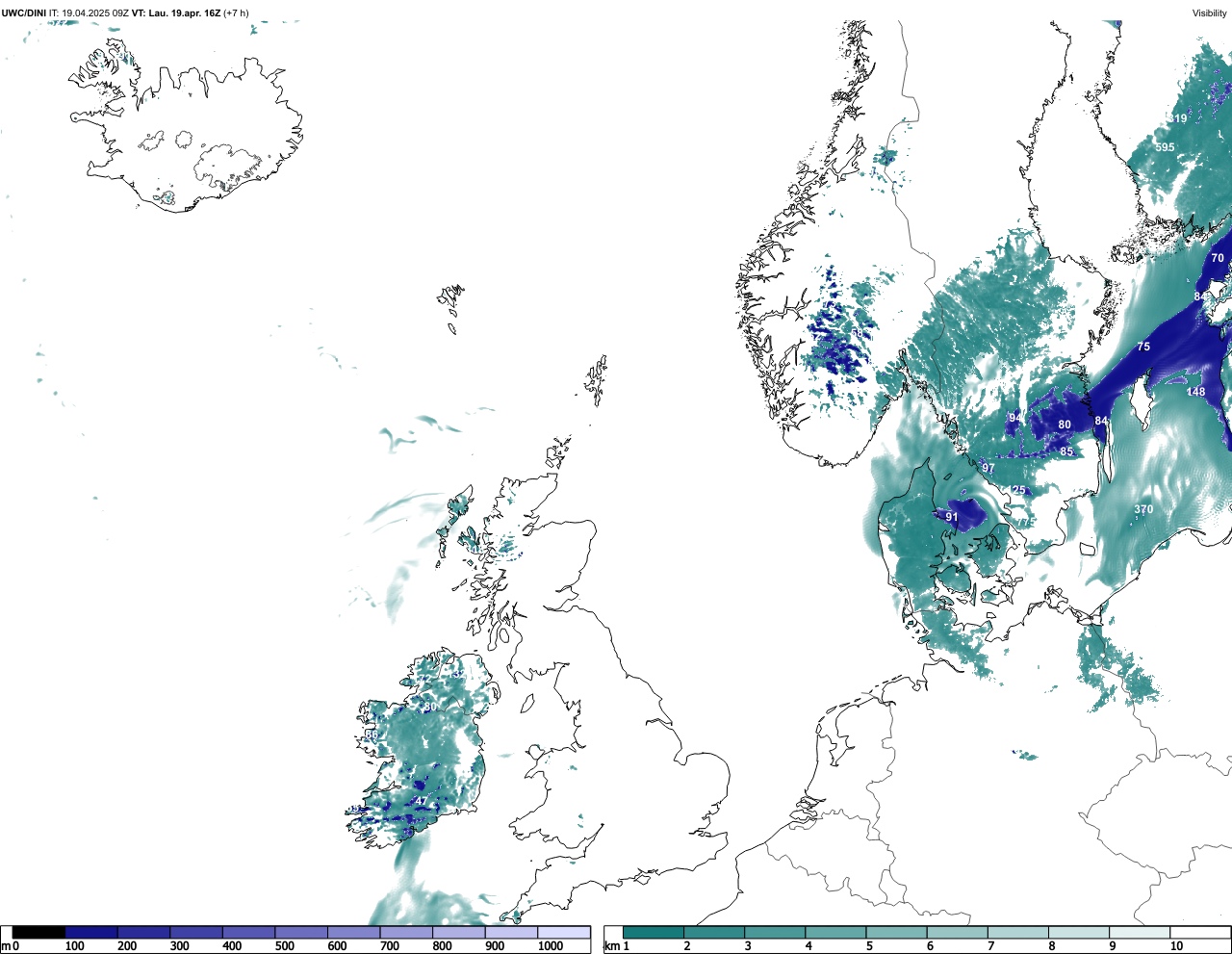This screenshot has width=1232, height=954.
Task: Click the '10' label on kilometre scale
Action: coord(1176,946)
